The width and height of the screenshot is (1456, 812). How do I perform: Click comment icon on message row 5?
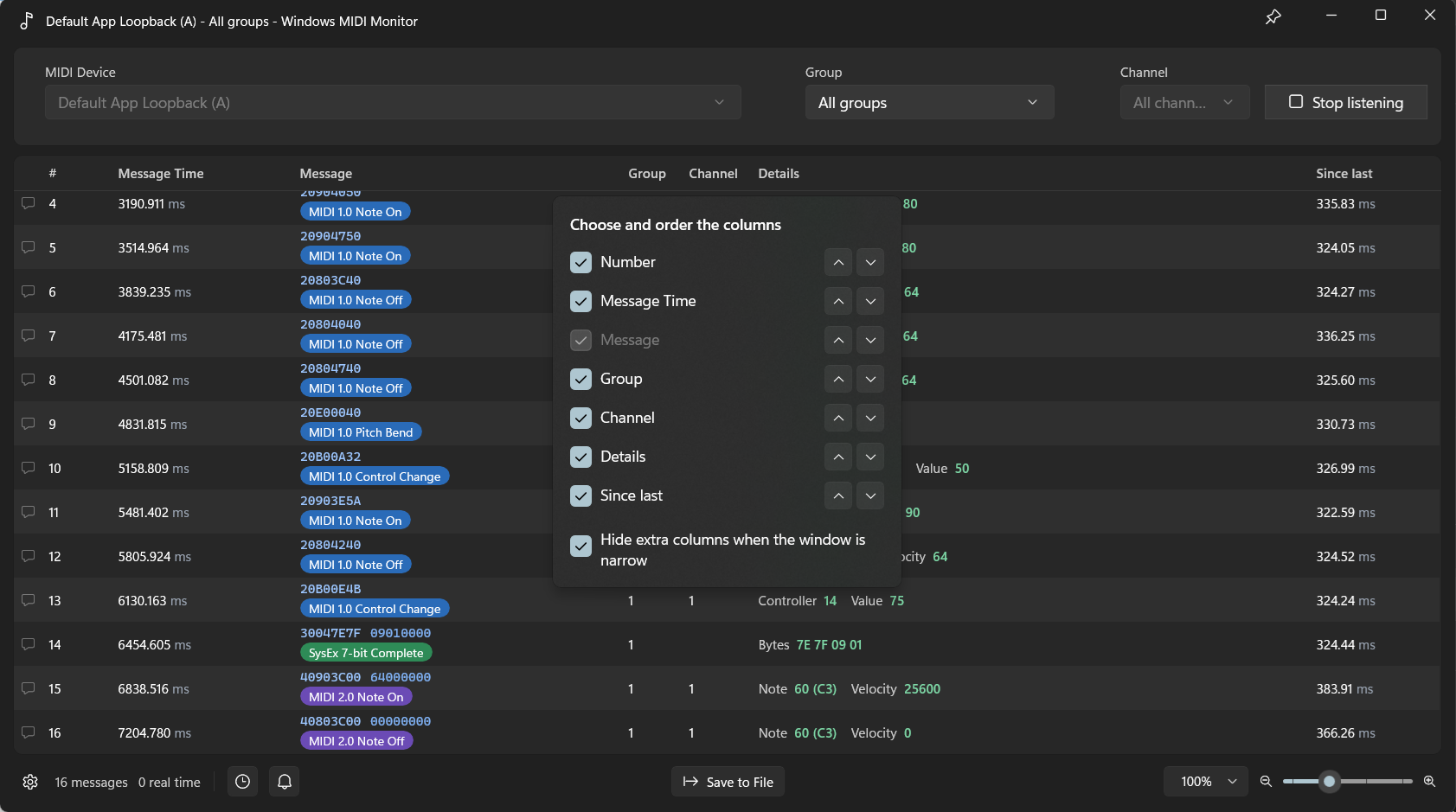(x=29, y=247)
